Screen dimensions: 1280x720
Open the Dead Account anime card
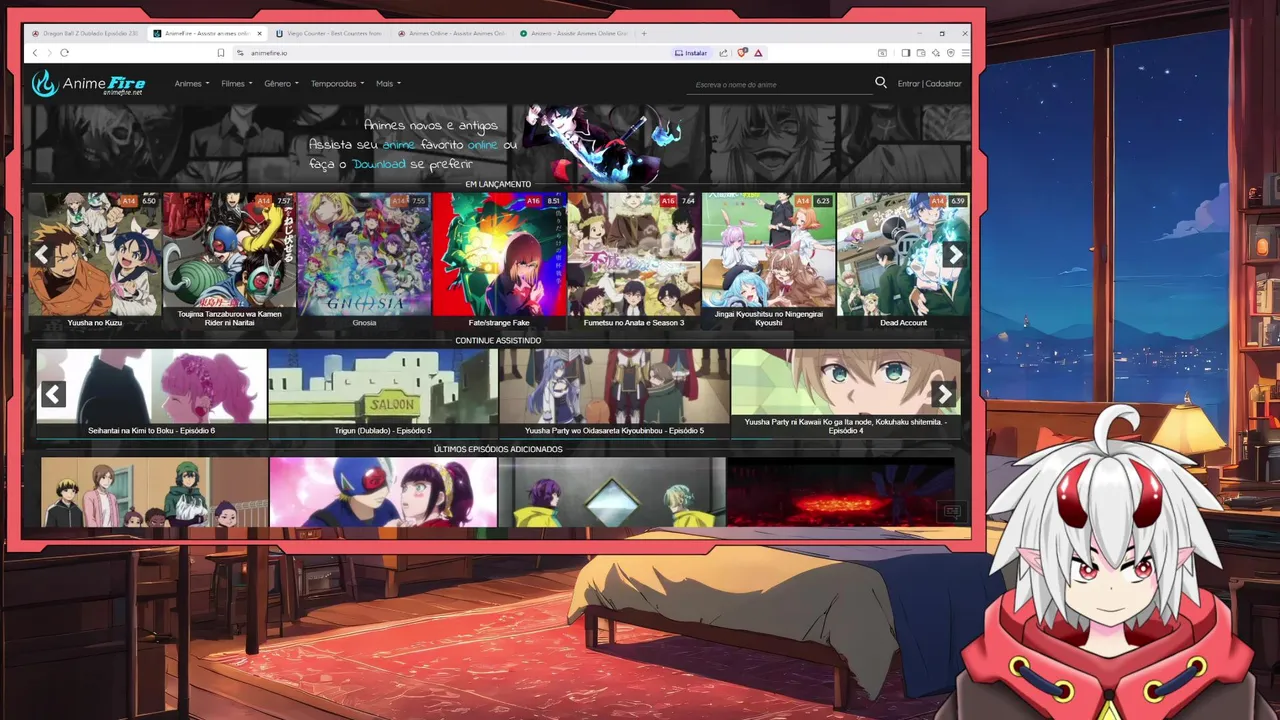[903, 261]
